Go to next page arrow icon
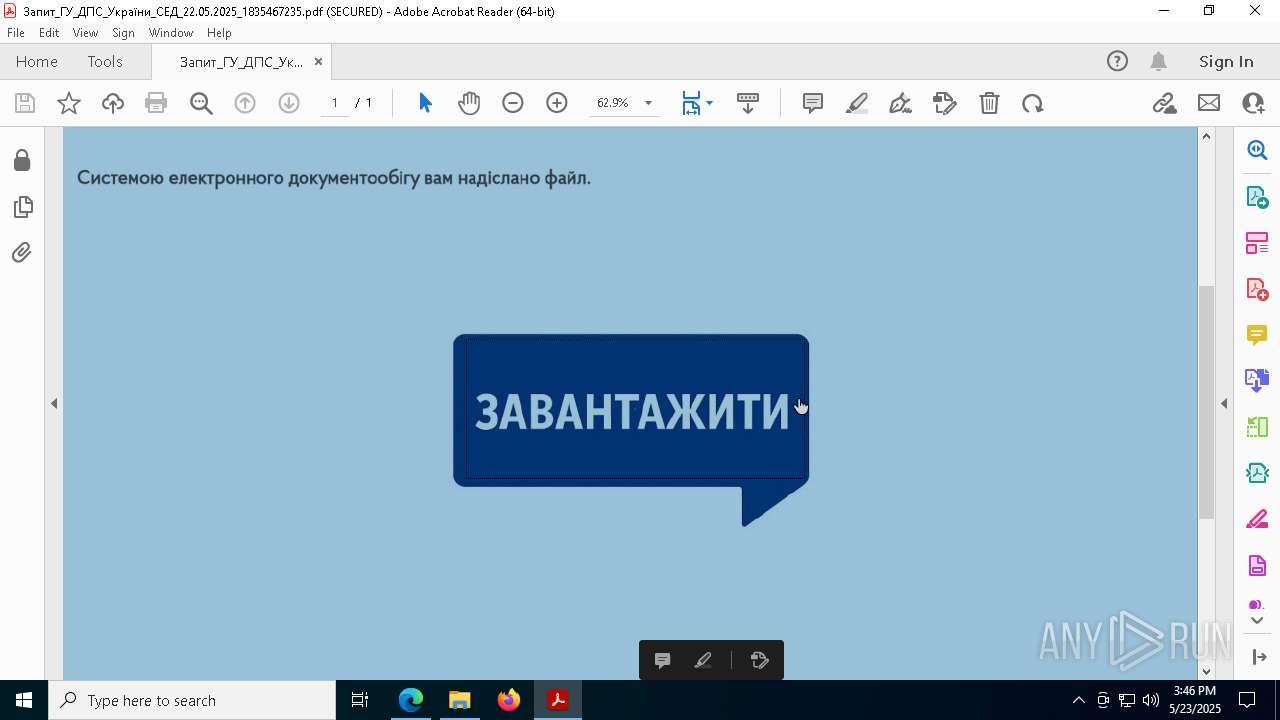 click(x=289, y=103)
